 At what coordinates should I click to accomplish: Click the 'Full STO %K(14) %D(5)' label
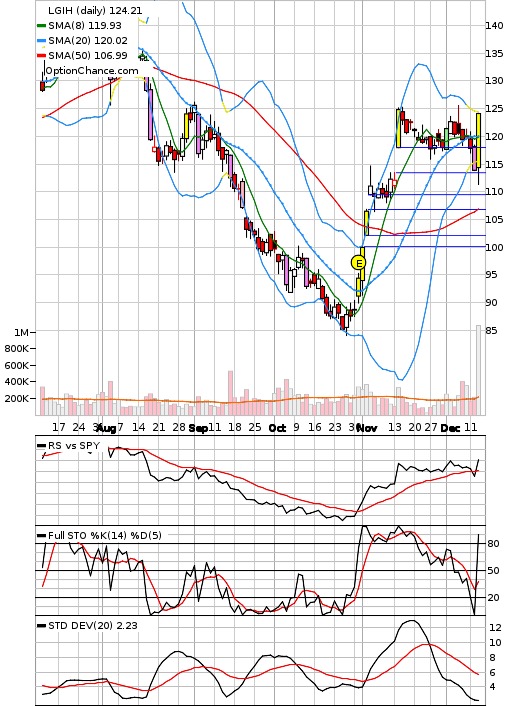tap(104, 535)
